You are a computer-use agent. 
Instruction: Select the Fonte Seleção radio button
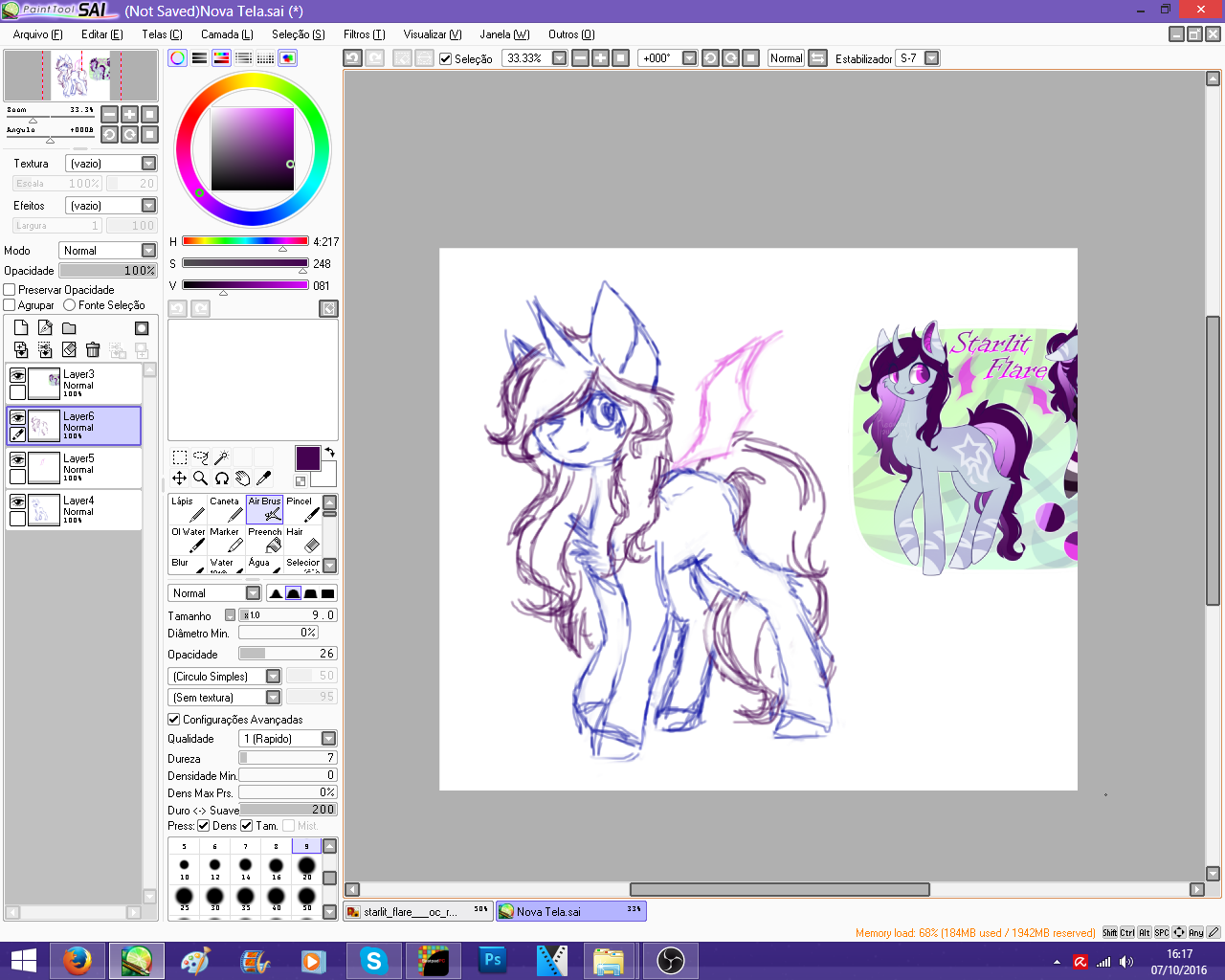tap(70, 305)
